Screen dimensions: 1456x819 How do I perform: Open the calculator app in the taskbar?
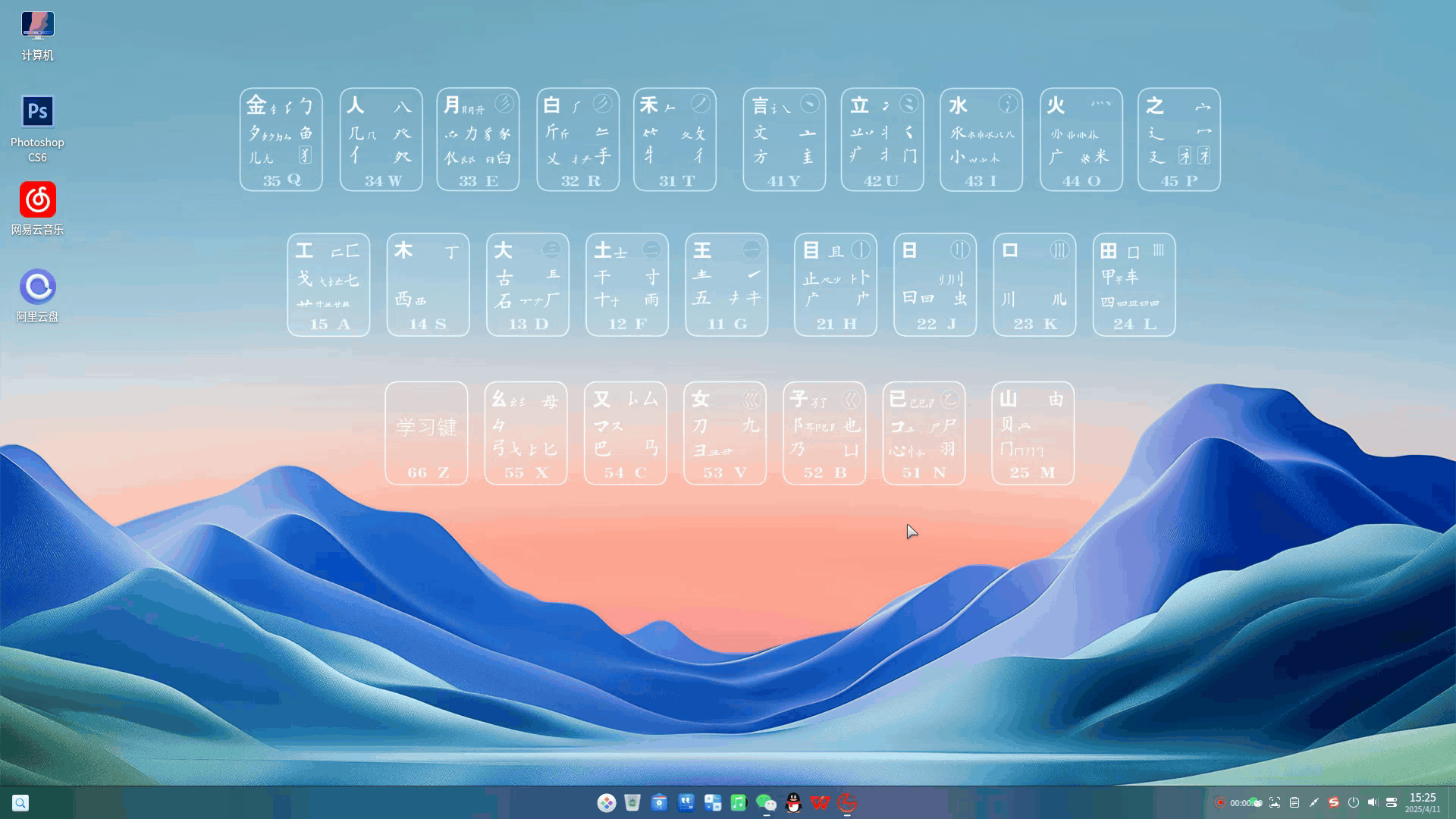pyautogui.click(x=712, y=803)
